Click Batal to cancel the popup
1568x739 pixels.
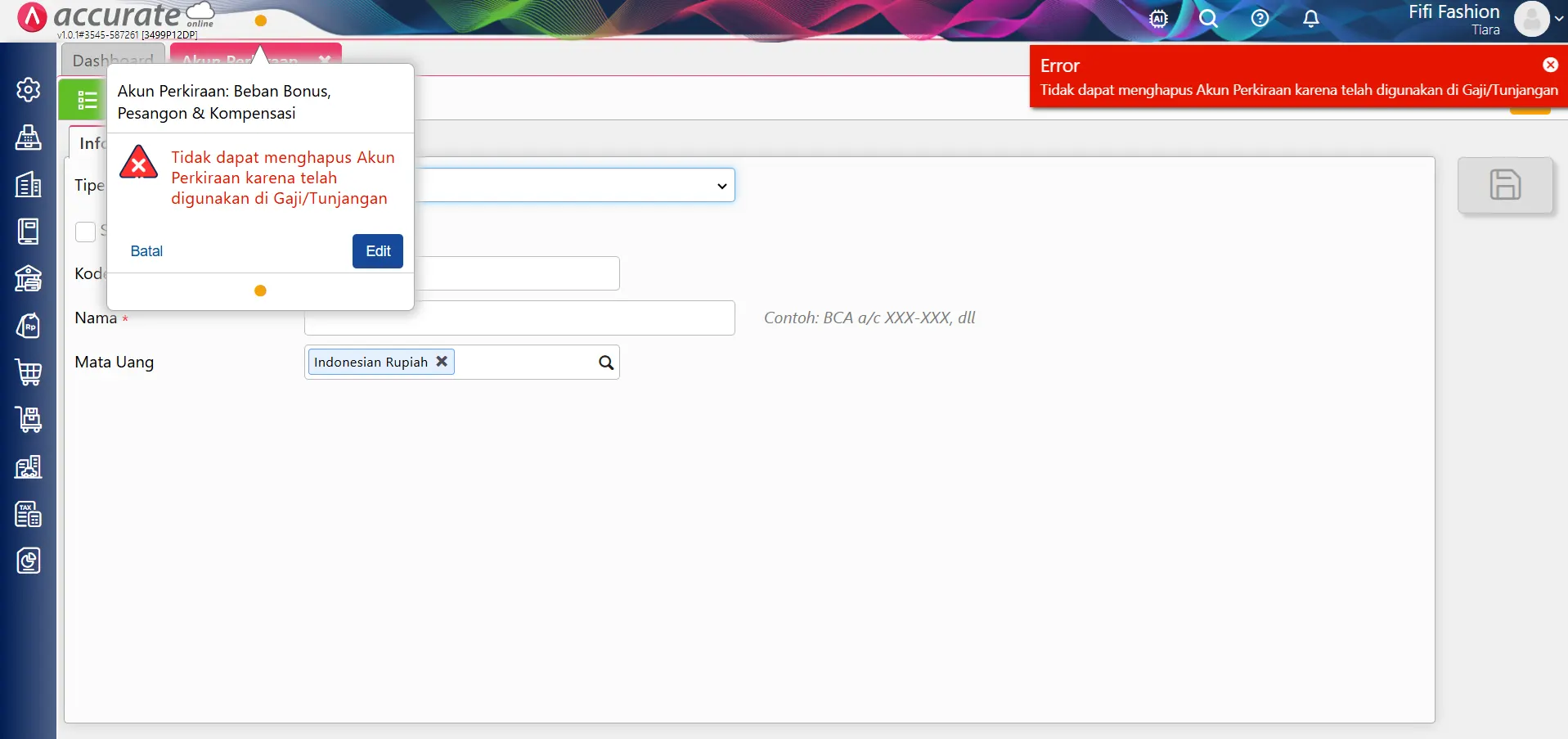(x=146, y=251)
